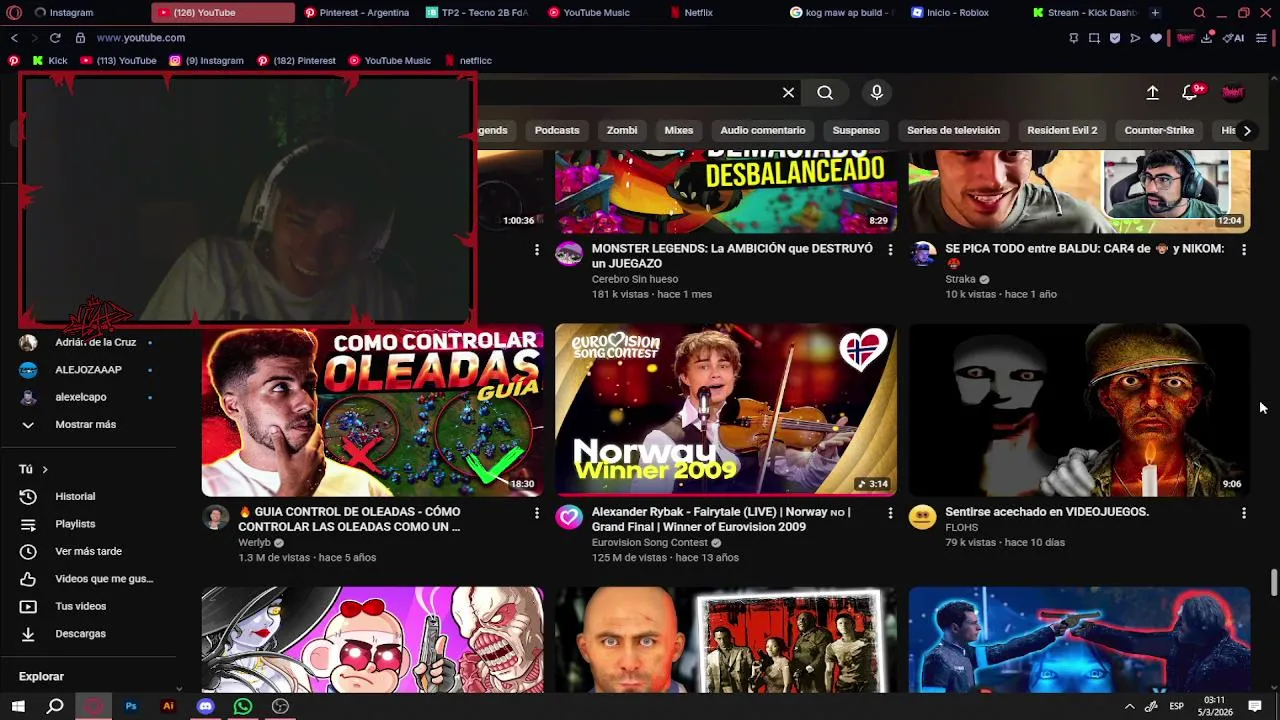This screenshot has width=1280, height=720.
Task: Open ALEJOZAAAP subscription channel
Action: tap(88, 370)
